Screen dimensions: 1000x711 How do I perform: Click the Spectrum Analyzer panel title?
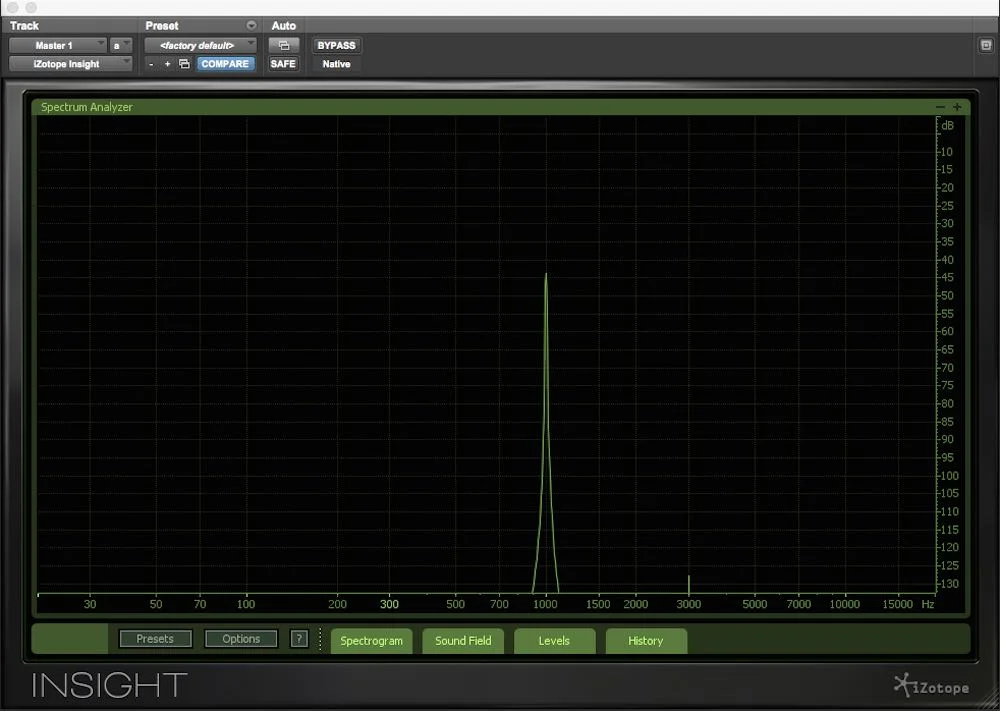[x=87, y=107]
